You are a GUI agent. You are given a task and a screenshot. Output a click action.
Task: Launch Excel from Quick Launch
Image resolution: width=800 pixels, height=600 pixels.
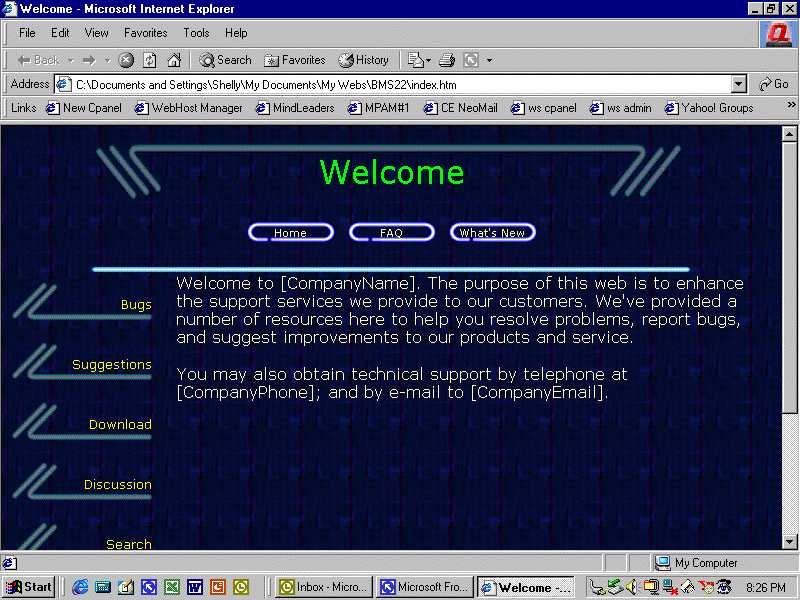point(172,587)
